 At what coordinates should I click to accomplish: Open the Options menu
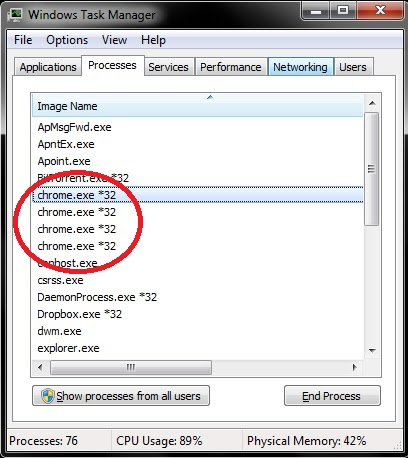[67, 40]
